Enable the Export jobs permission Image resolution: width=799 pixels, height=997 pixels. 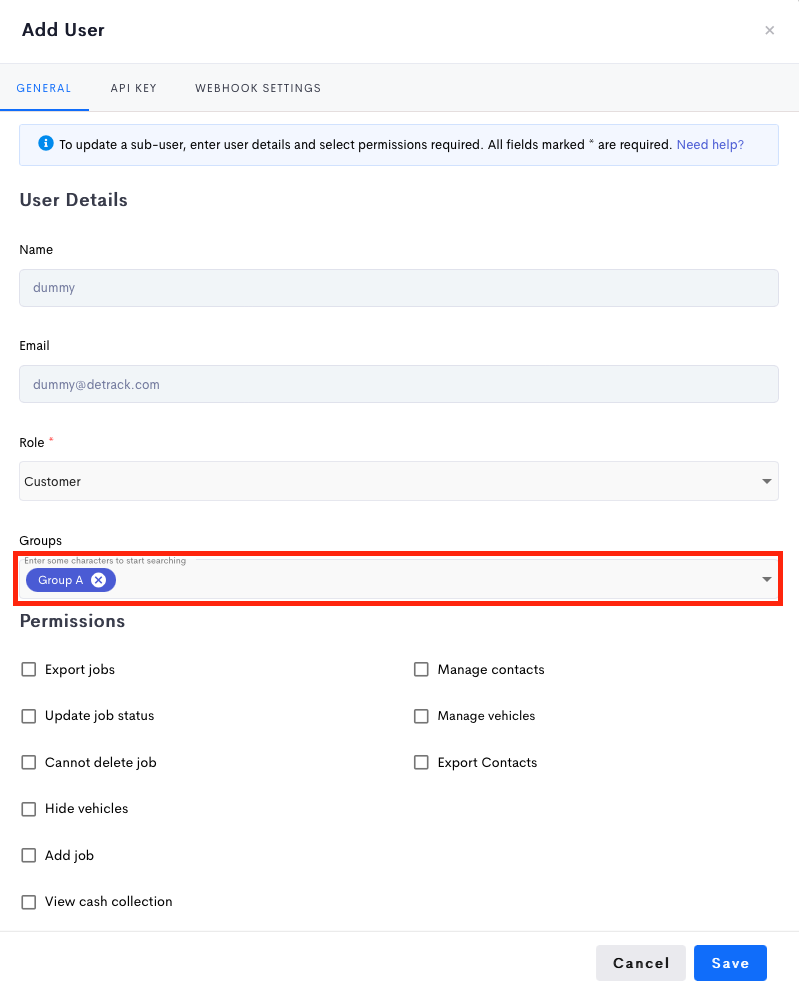29,670
